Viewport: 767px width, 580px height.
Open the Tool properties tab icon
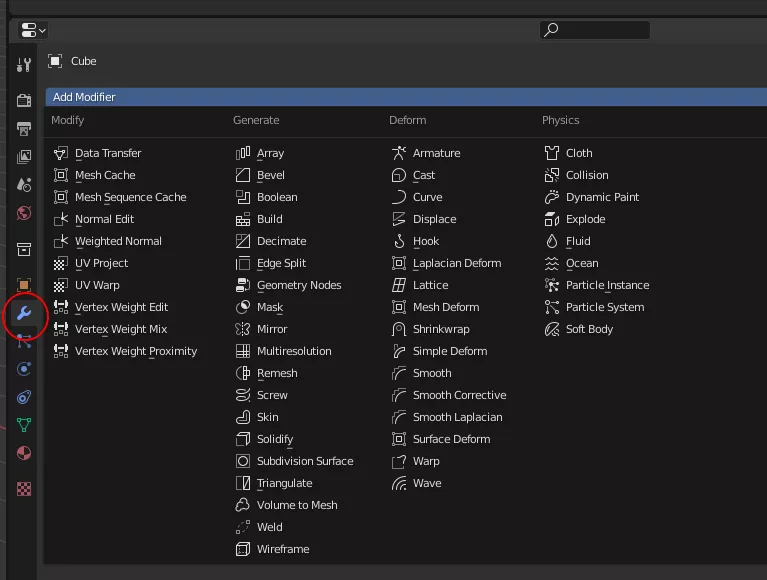pyautogui.click(x=24, y=65)
